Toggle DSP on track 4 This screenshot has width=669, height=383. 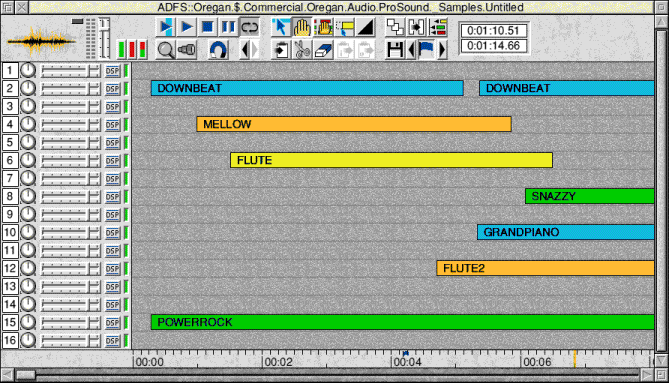(x=112, y=125)
